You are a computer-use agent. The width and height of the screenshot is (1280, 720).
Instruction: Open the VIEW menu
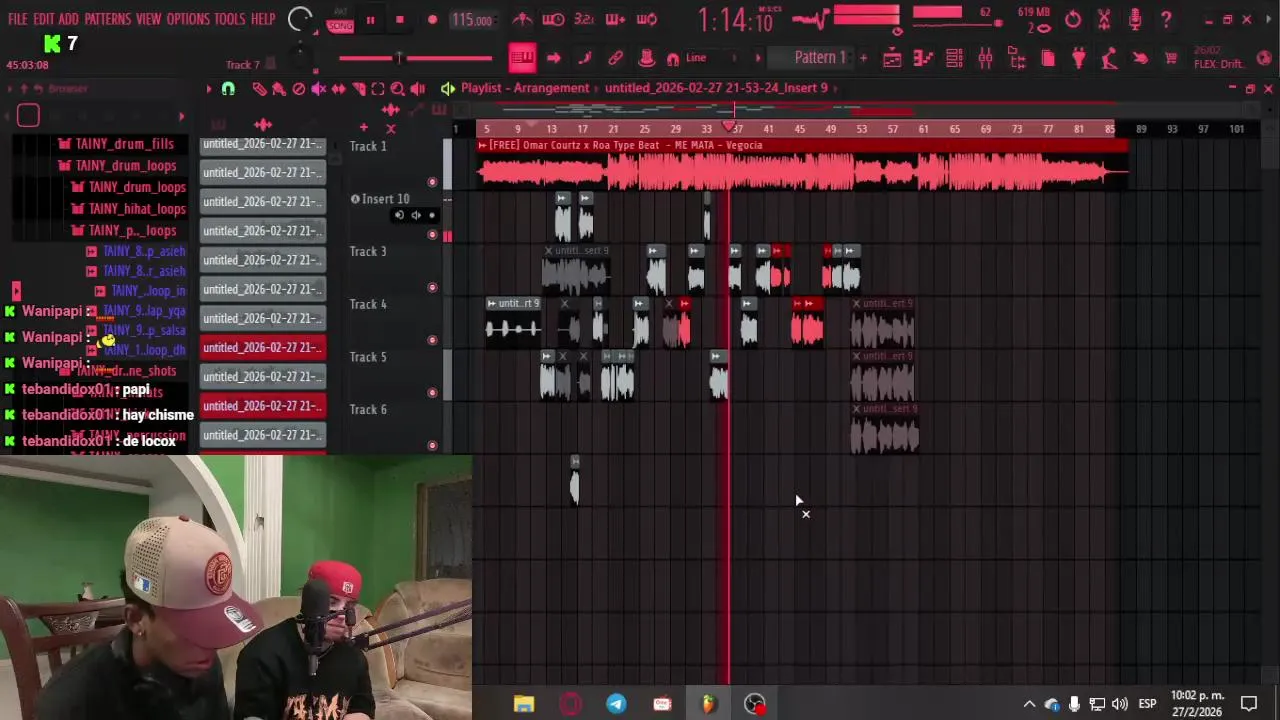148,19
